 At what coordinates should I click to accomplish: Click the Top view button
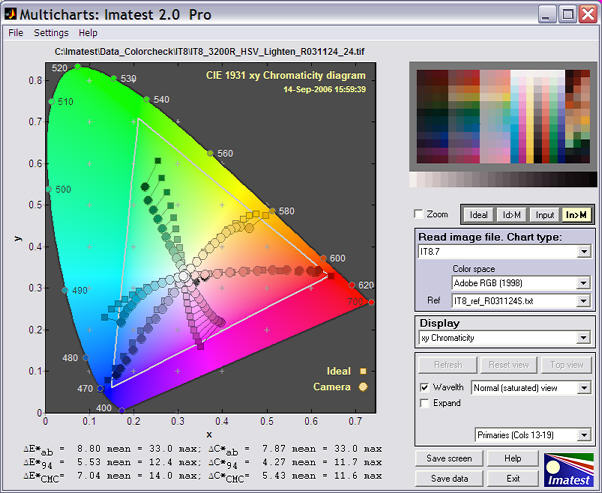click(567, 364)
